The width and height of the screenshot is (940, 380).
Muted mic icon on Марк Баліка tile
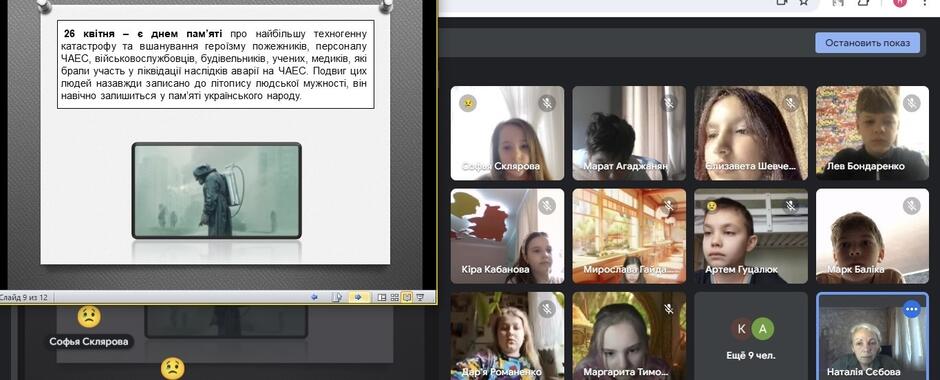tap(912, 206)
